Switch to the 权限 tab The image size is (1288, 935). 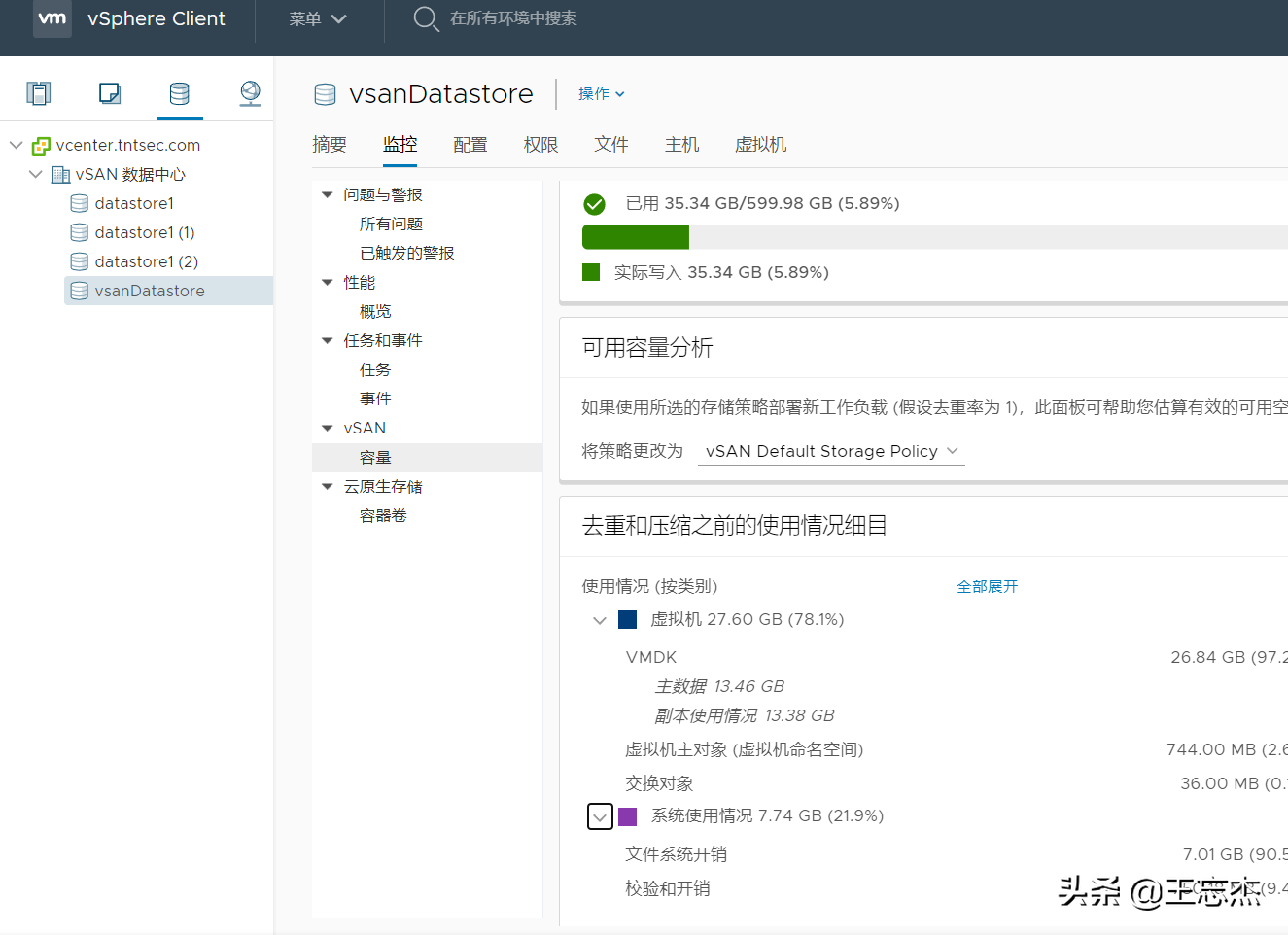coord(540,145)
